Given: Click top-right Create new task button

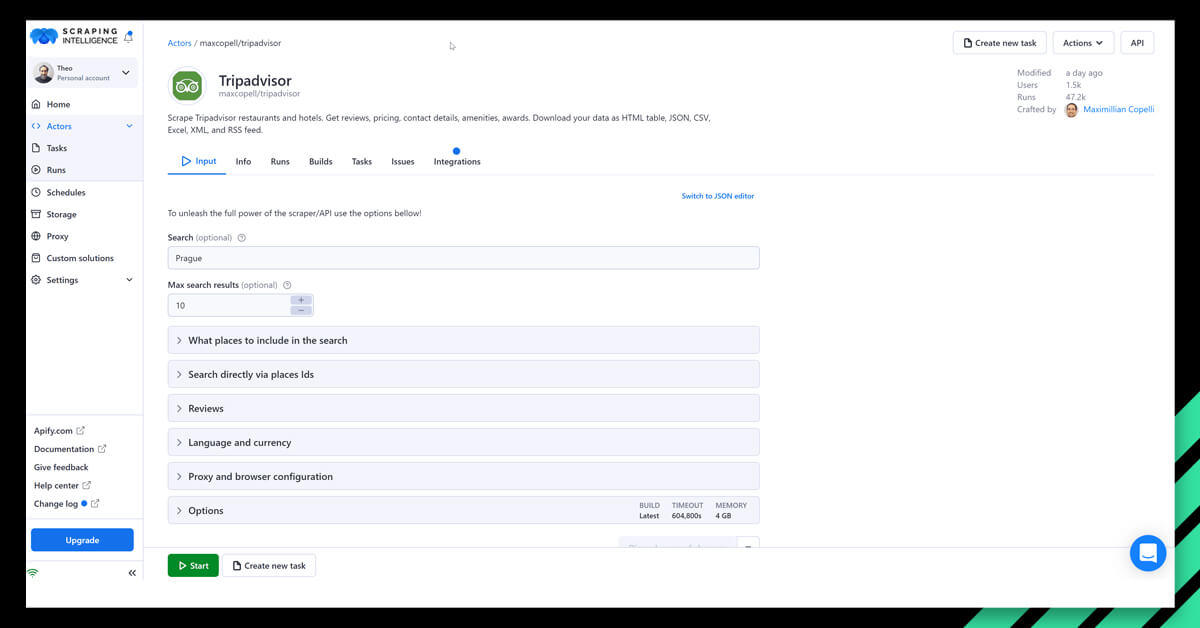Looking at the screenshot, I should [x=1000, y=43].
